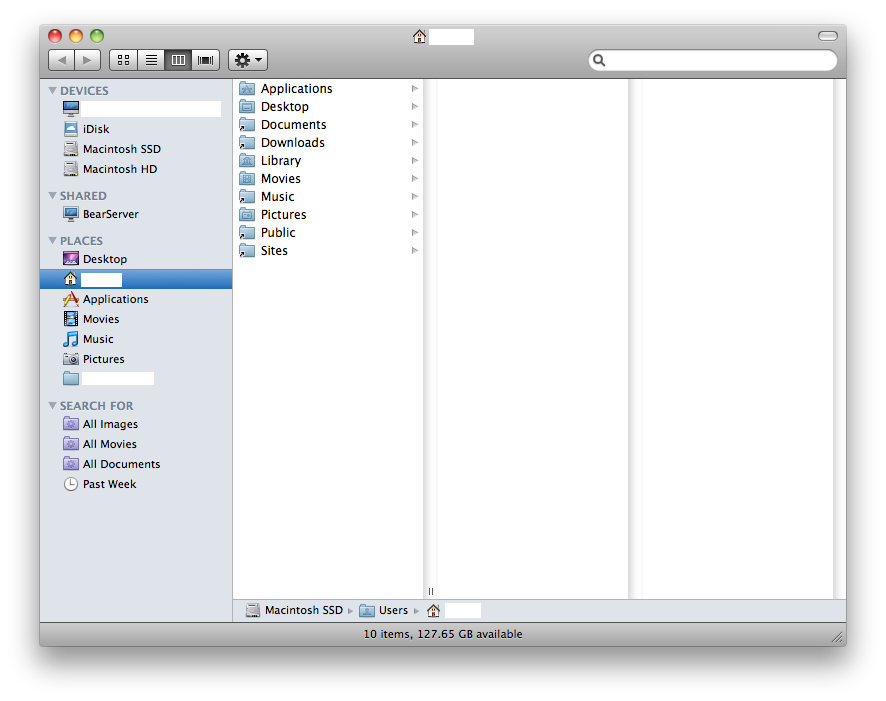Image resolution: width=886 pixels, height=701 pixels.
Task: Collapse the SEARCH FOR section
Action: pyautogui.click(x=53, y=406)
